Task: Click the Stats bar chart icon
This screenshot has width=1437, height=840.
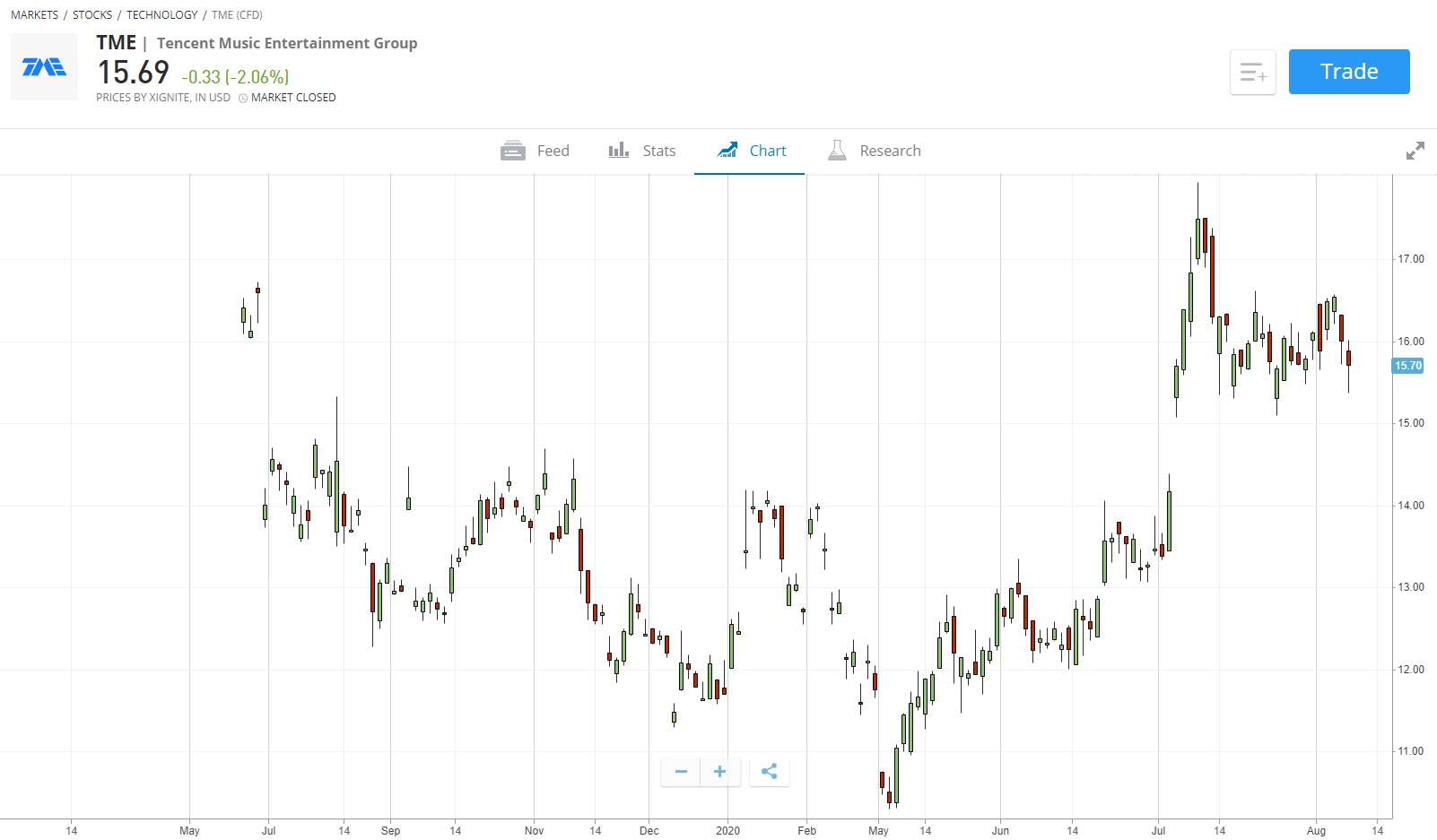Action: pos(619,151)
